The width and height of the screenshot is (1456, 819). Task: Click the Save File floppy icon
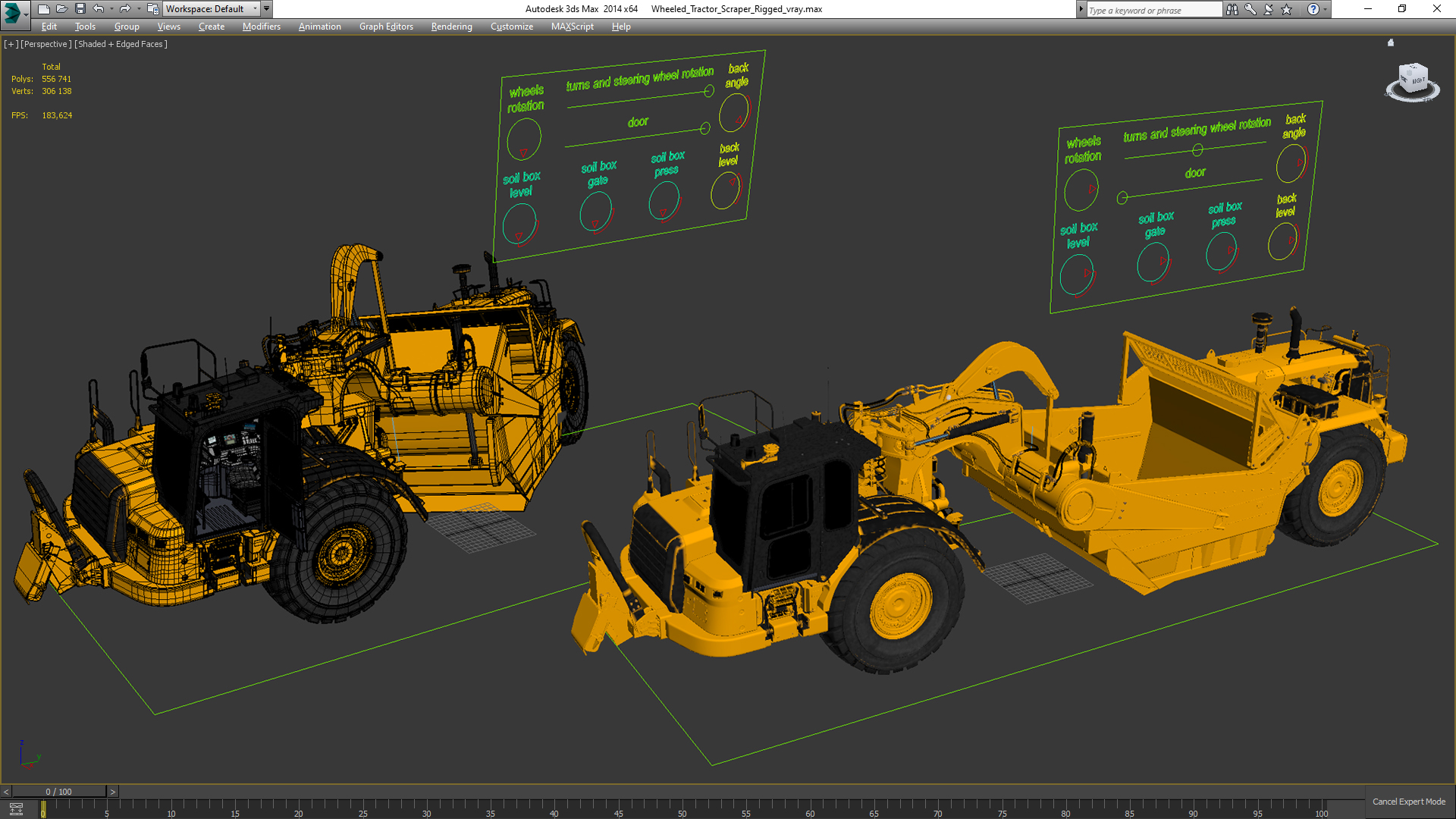pos(80,9)
